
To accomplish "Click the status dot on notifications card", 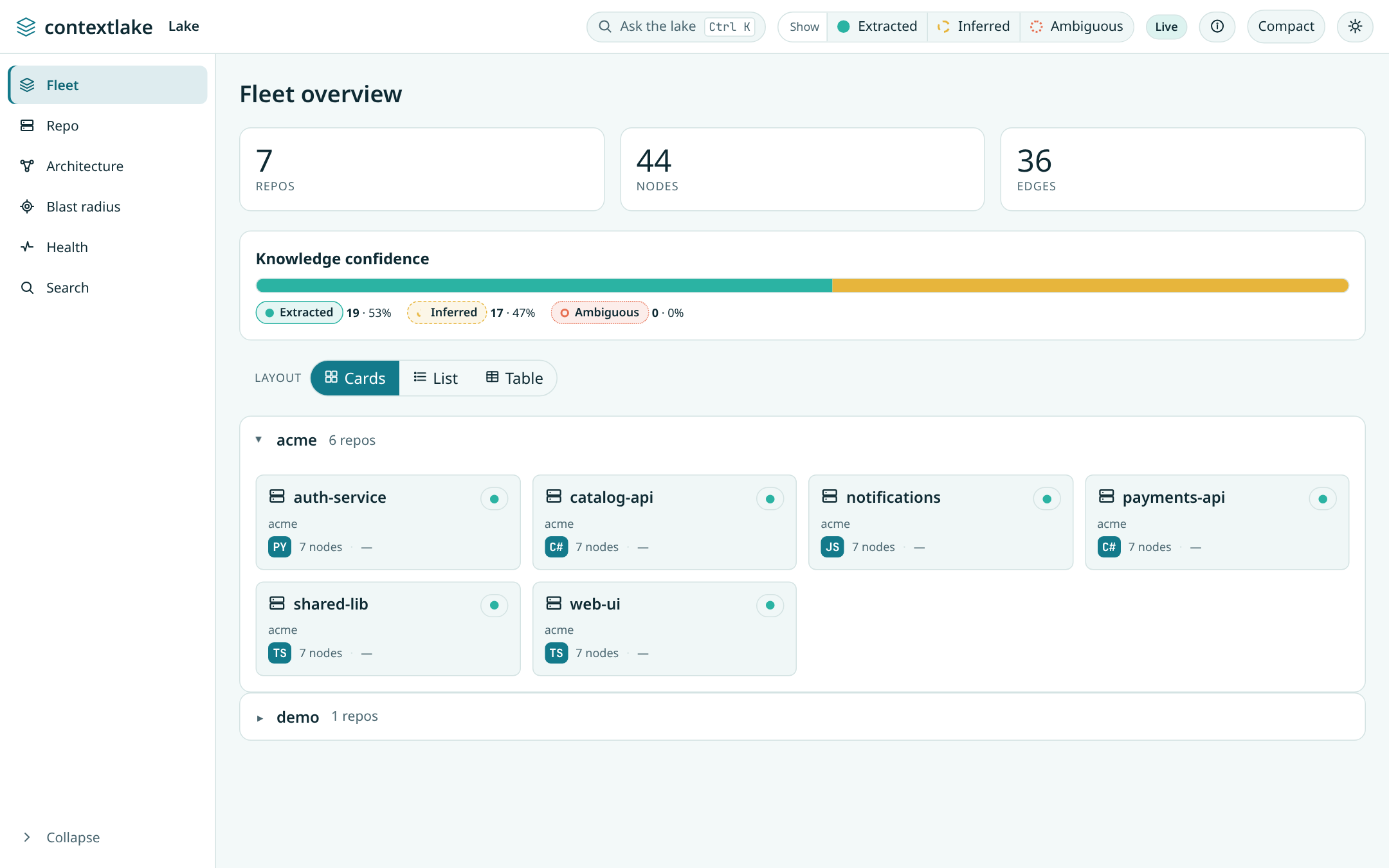I will tap(1047, 499).
